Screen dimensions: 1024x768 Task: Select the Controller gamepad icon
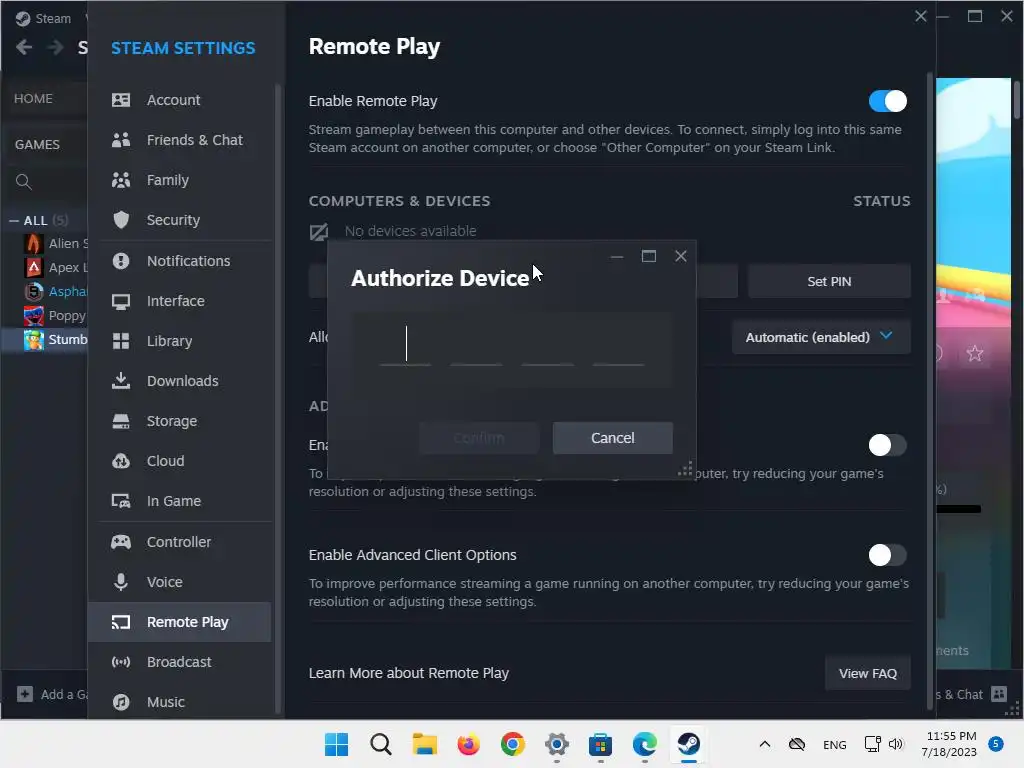pos(121,542)
